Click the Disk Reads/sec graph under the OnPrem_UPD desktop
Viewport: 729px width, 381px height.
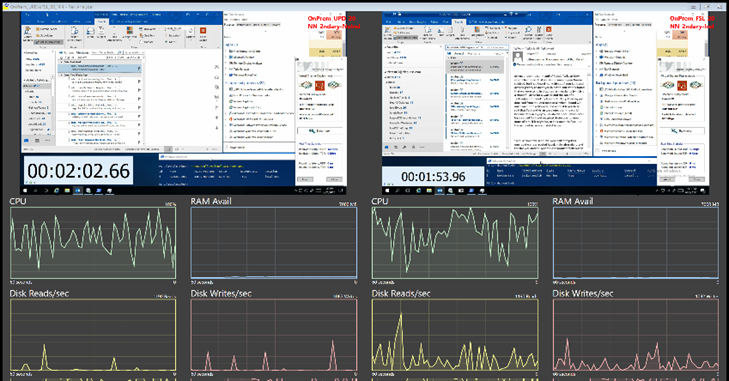[93, 335]
